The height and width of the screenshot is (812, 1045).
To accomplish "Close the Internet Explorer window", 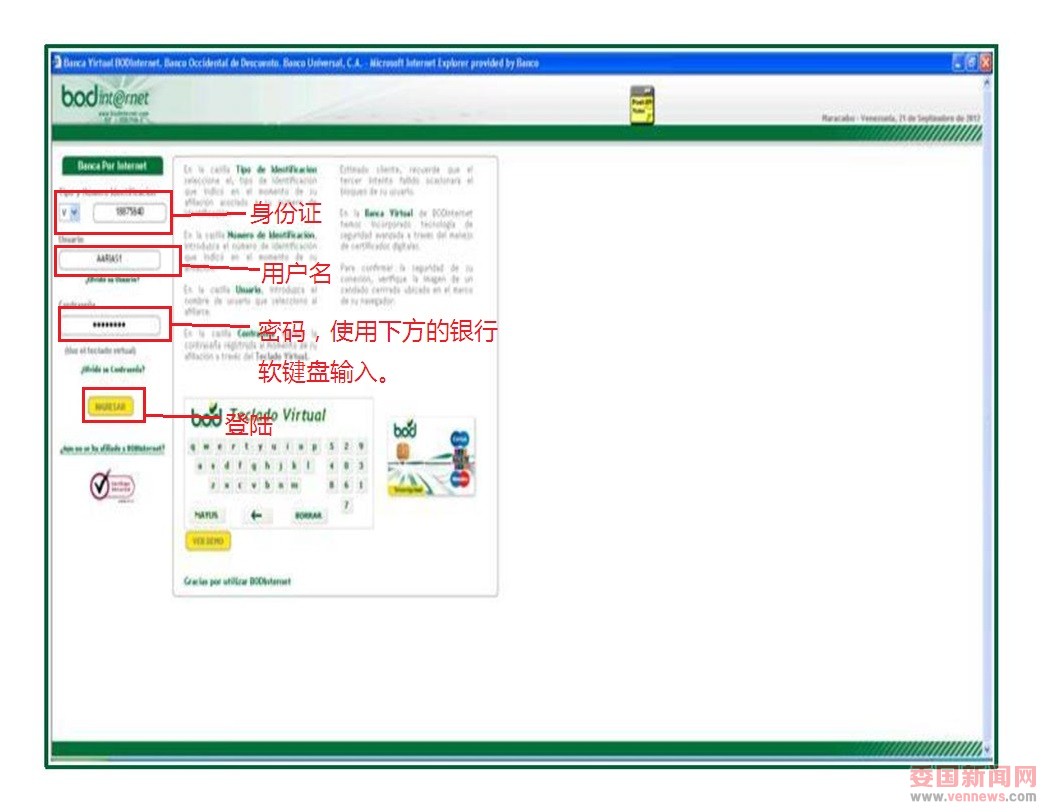I will (x=986, y=63).
